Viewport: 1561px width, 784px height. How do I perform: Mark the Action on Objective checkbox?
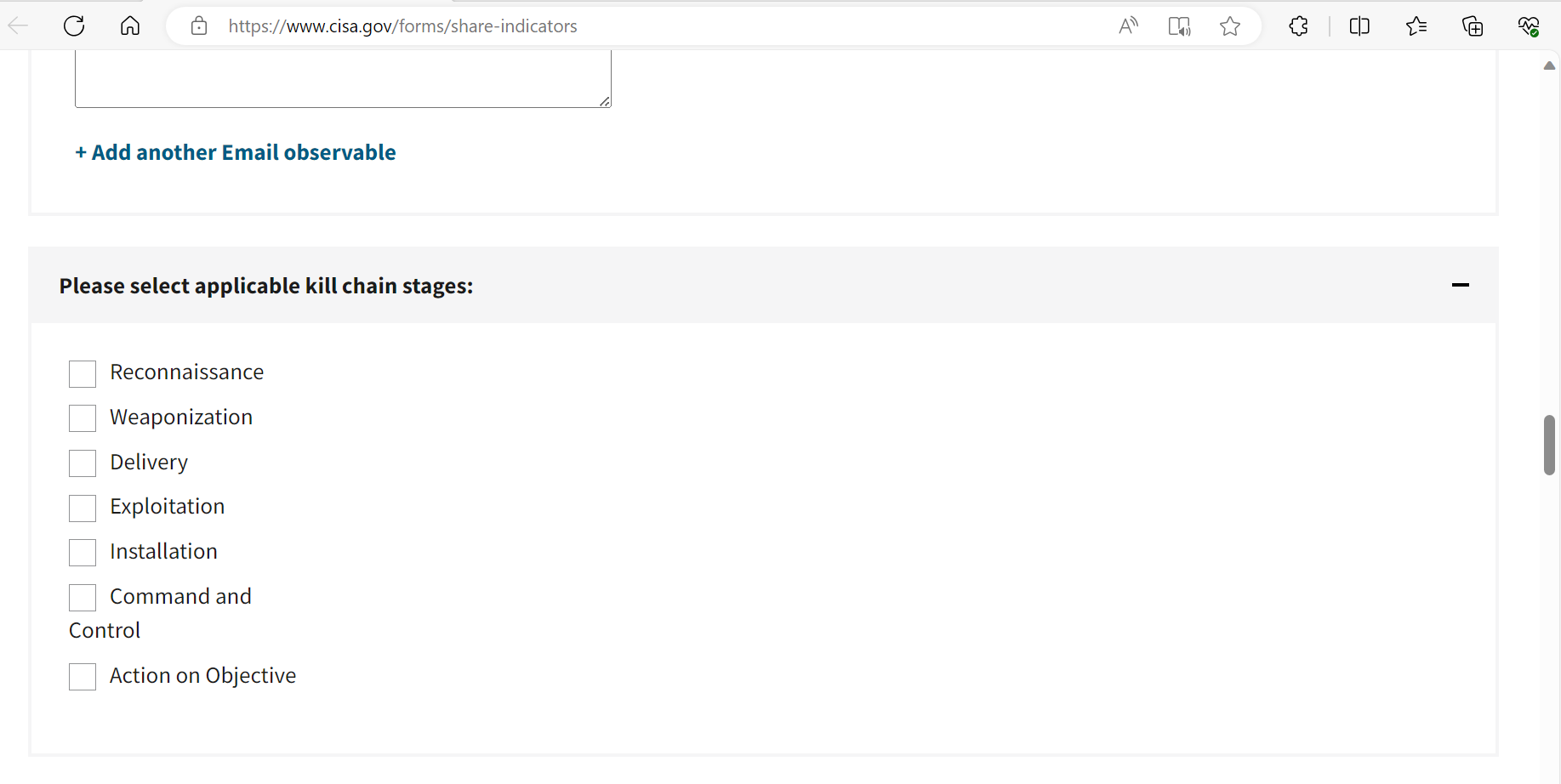[83, 677]
